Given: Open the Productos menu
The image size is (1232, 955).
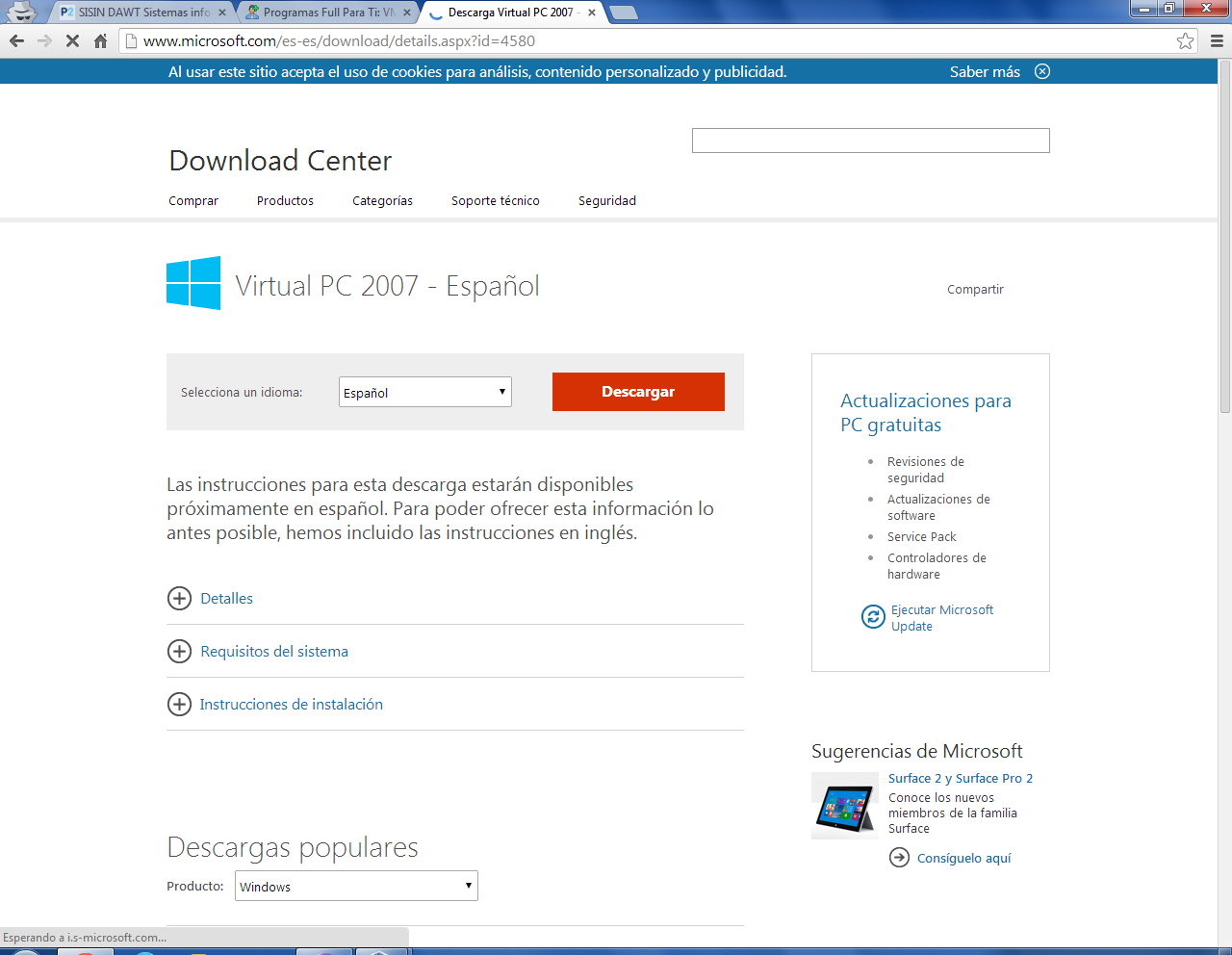Looking at the screenshot, I should point(285,200).
